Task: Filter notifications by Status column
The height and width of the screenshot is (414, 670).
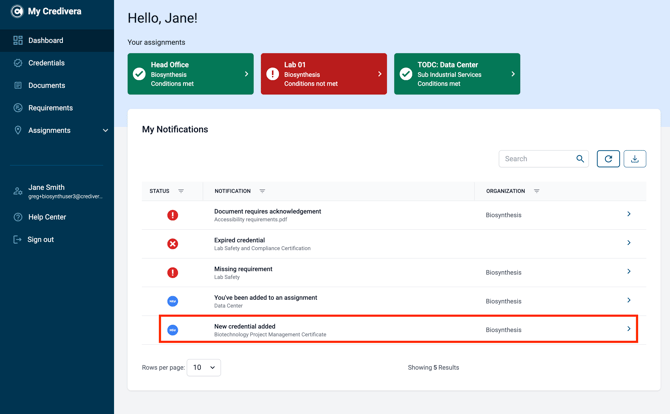Action: pyautogui.click(x=181, y=191)
